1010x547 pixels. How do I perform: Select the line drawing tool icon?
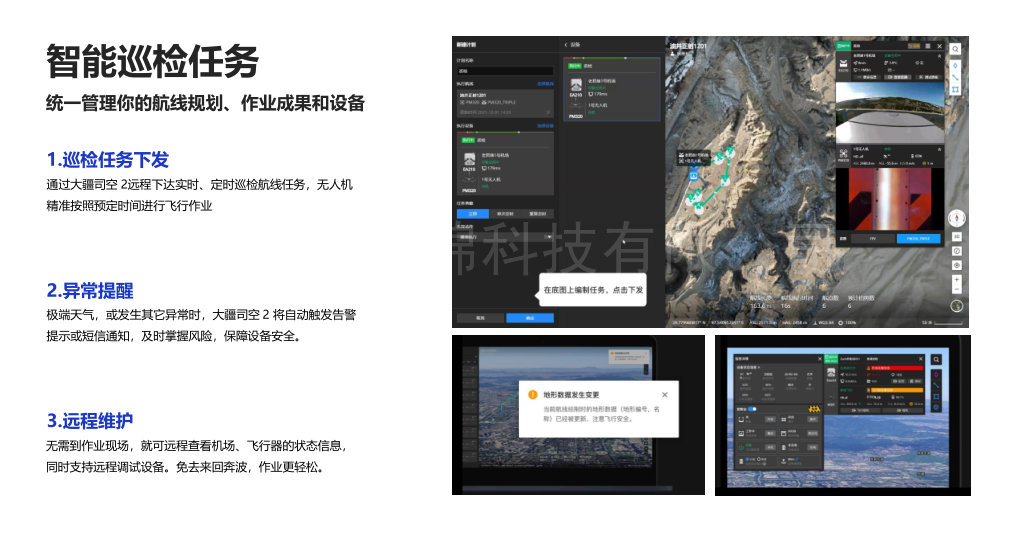click(955, 77)
